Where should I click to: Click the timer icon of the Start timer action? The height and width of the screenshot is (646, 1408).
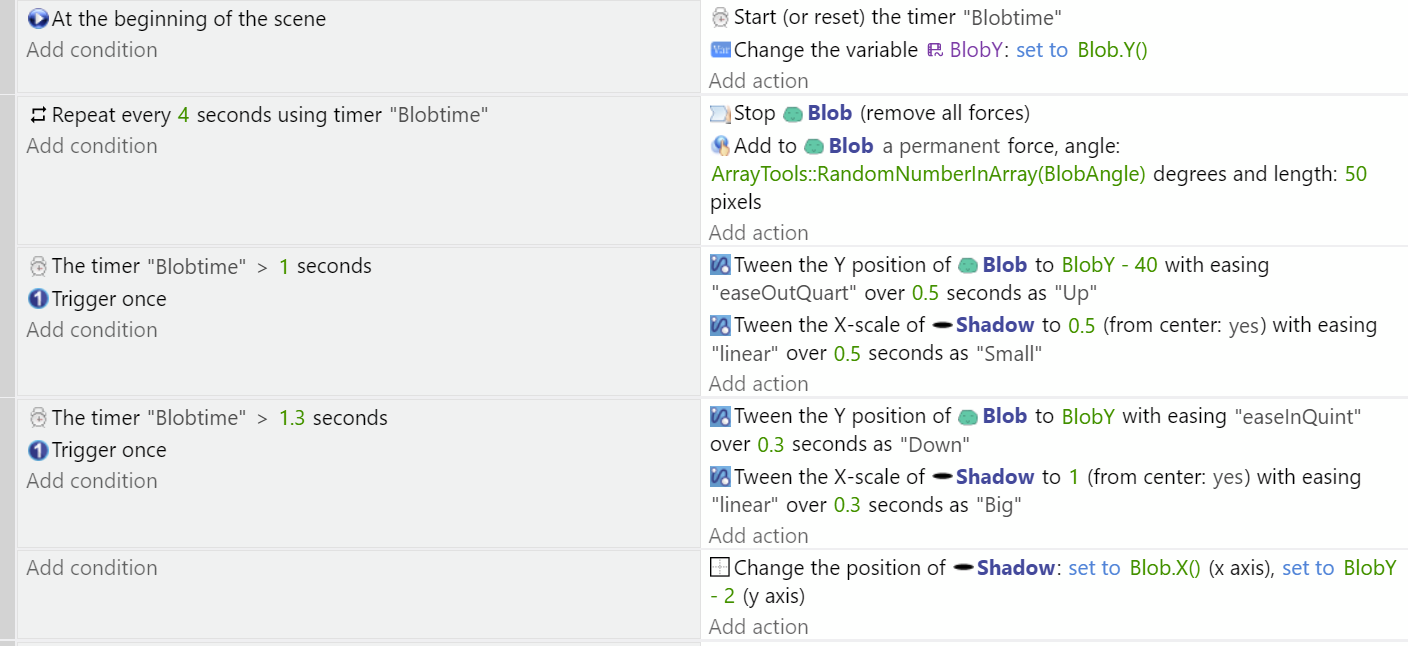pyautogui.click(x=720, y=18)
